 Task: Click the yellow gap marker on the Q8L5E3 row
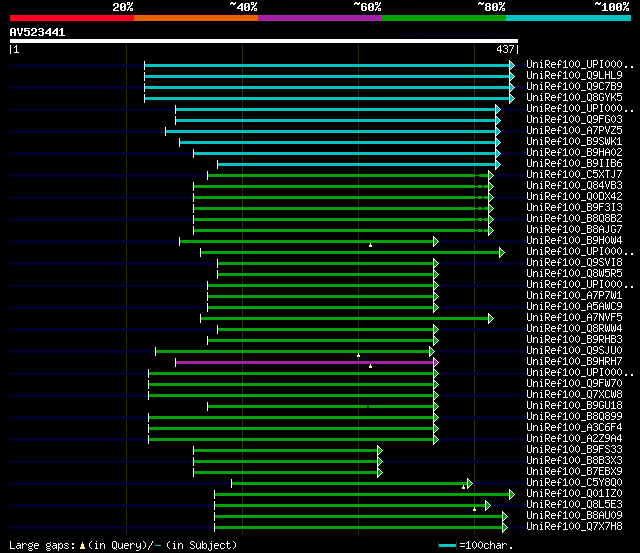[474, 509]
